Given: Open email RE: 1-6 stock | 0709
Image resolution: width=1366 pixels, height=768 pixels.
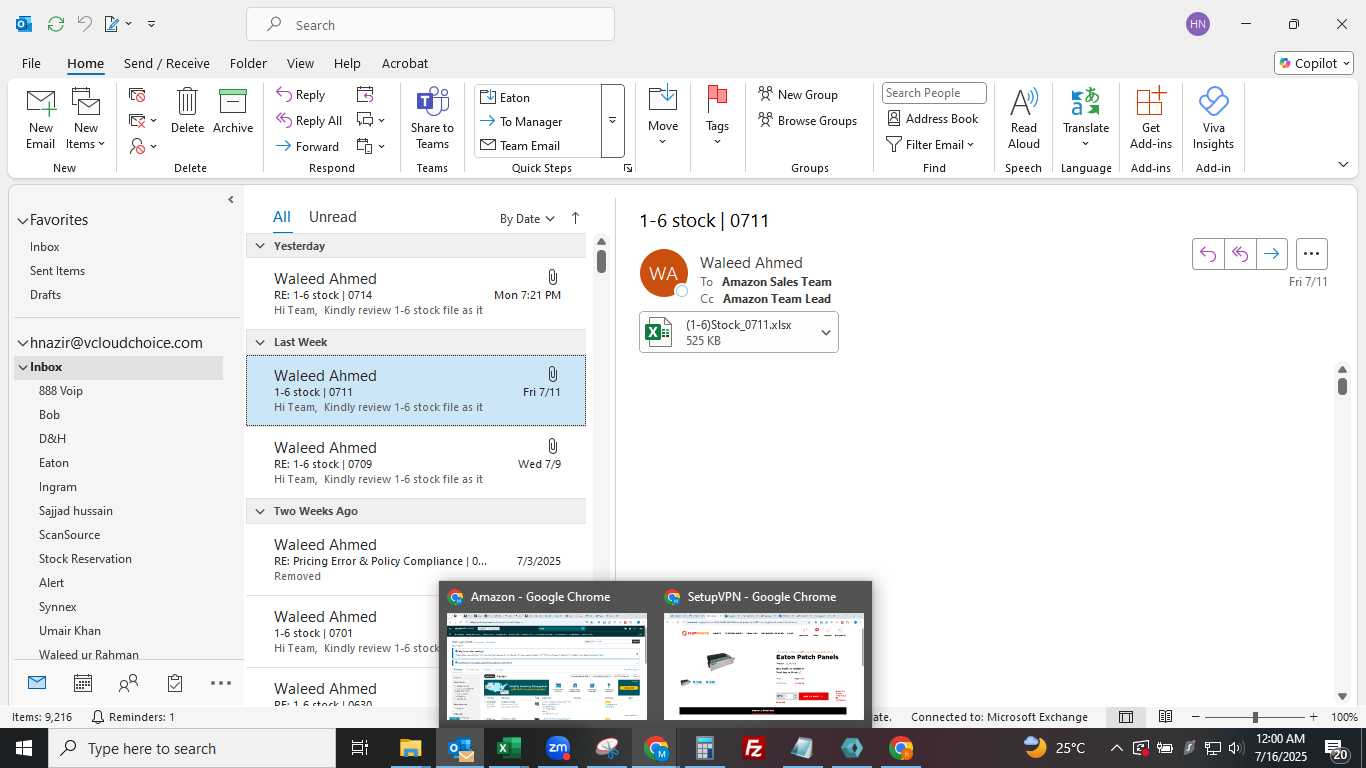Looking at the screenshot, I should click(x=416, y=463).
